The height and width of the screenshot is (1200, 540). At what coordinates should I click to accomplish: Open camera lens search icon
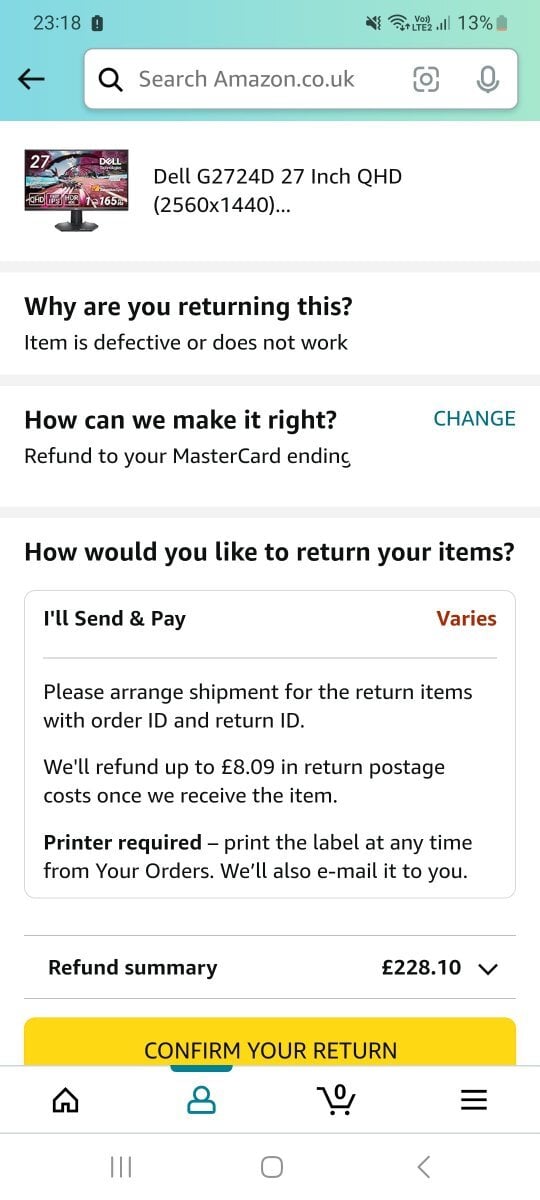tap(426, 80)
